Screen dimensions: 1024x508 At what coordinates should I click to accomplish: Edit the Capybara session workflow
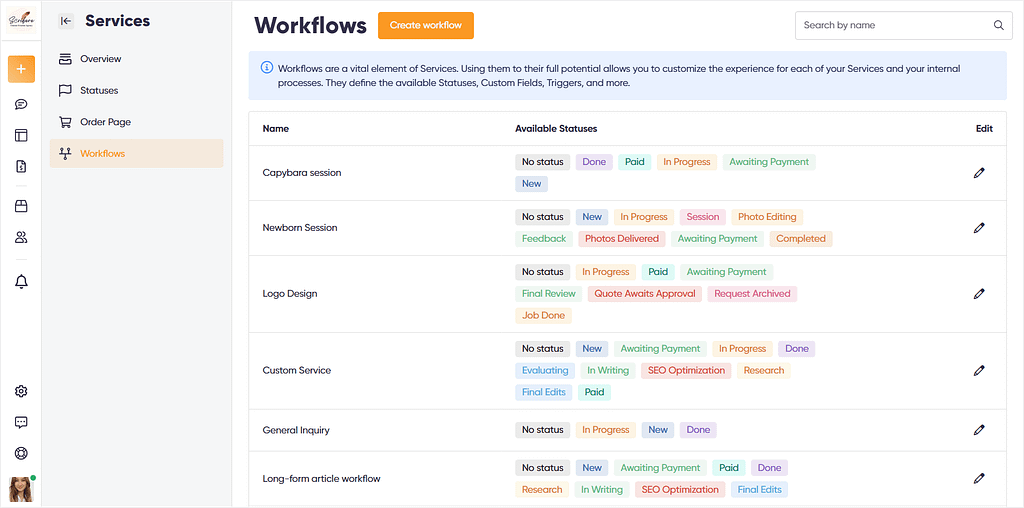coord(978,173)
